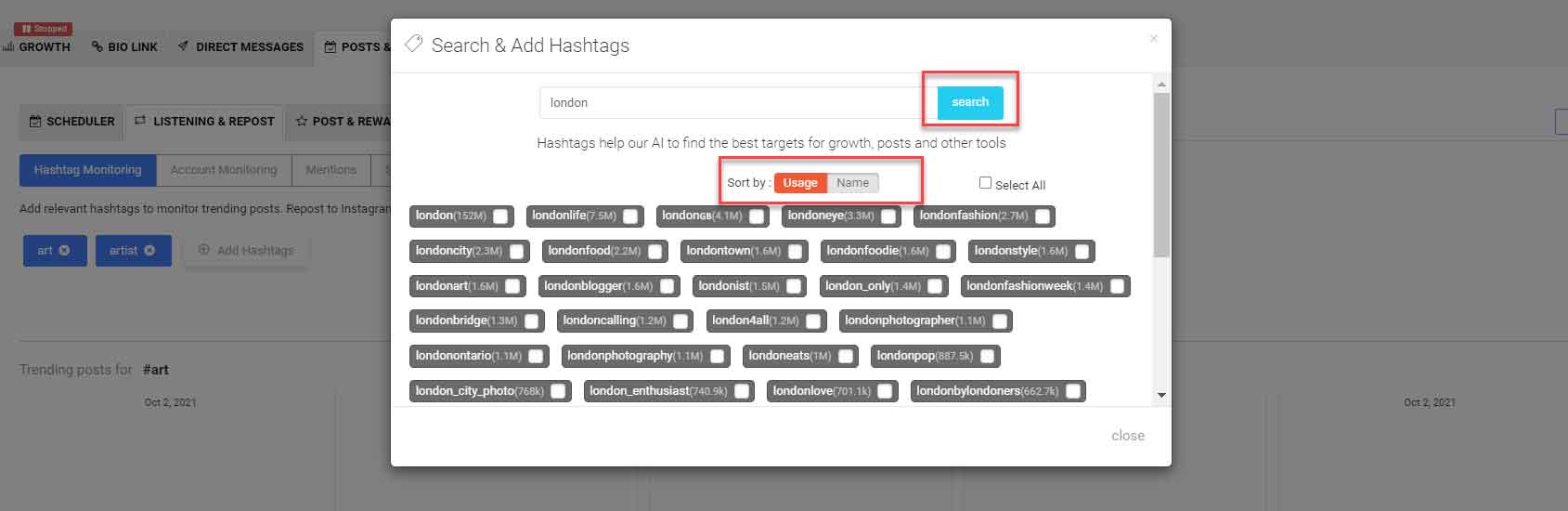Check the londonblogger(1.6M) hashtag box
The image size is (1568, 511).
(x=667, y=286)
